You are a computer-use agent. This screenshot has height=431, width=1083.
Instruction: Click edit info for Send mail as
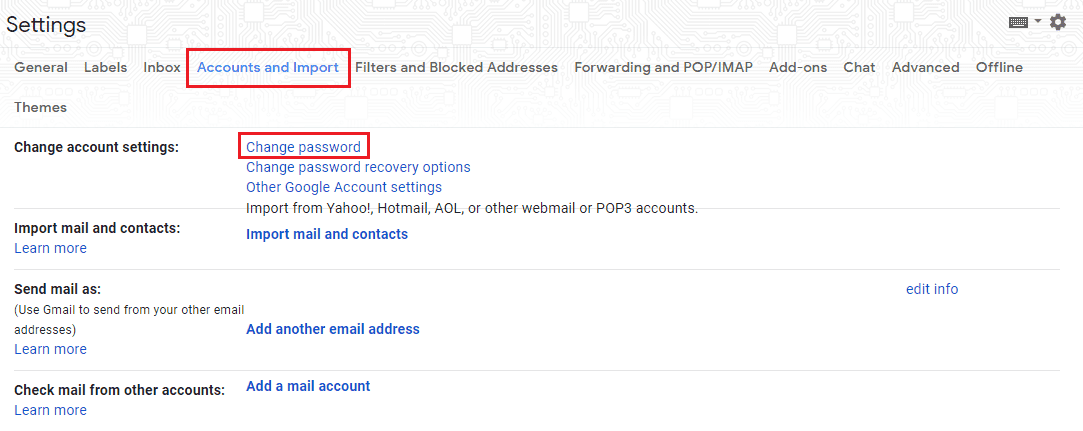click(x=932, y=289)
